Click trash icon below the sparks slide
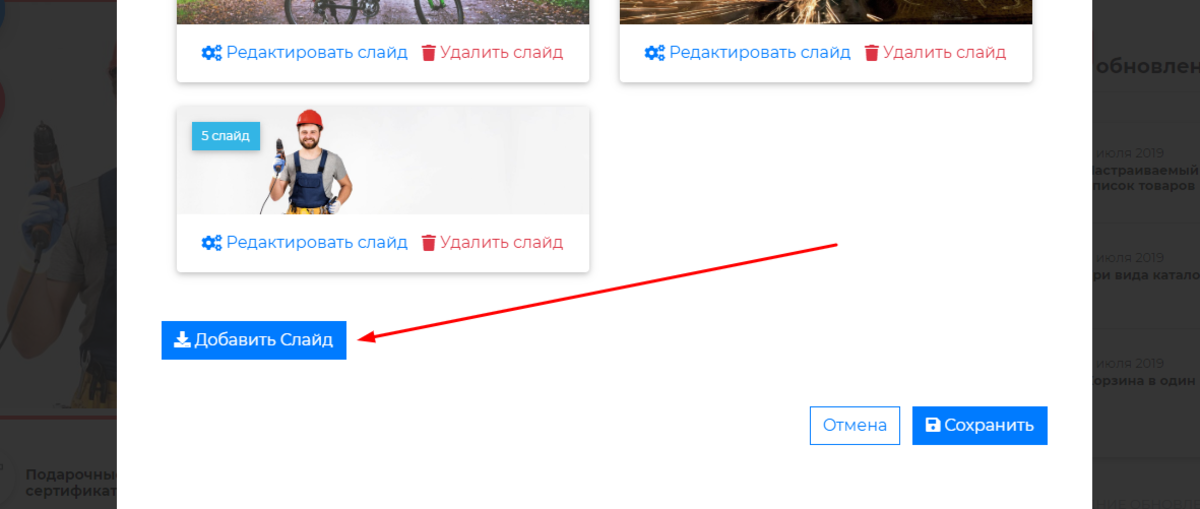The image size is (1200, 509). 872,53
